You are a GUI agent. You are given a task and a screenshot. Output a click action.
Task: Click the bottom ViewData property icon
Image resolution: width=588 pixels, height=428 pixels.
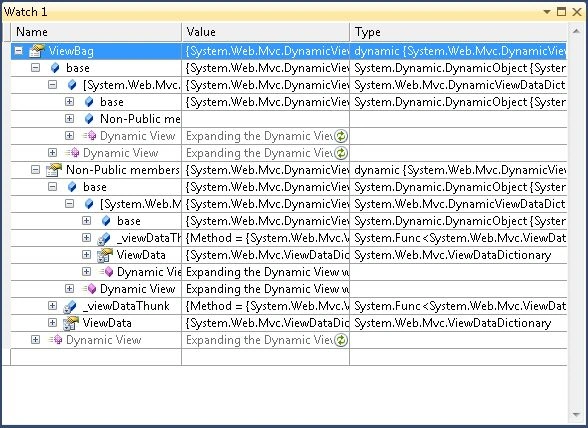tap(70, 323)
